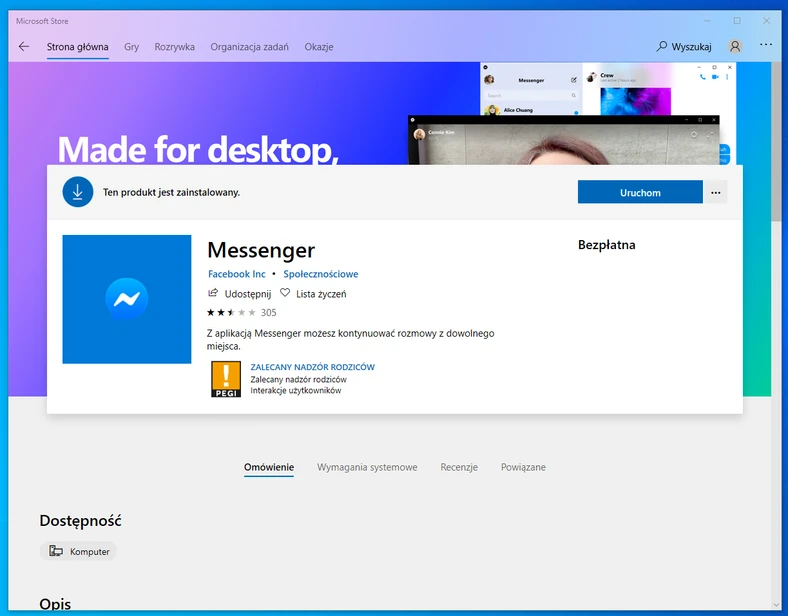The height and width of the screenshot is (616, 788).
Task: Open the user account profile icon
Action: (735, 47)
